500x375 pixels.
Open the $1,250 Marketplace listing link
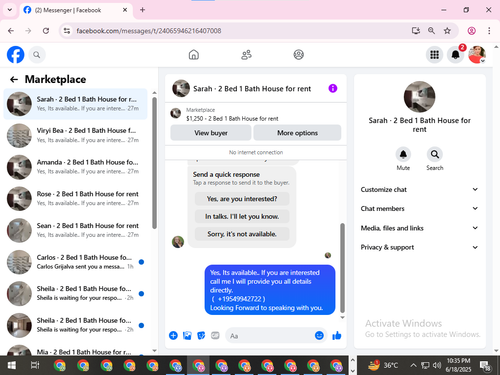coord(232,119)
